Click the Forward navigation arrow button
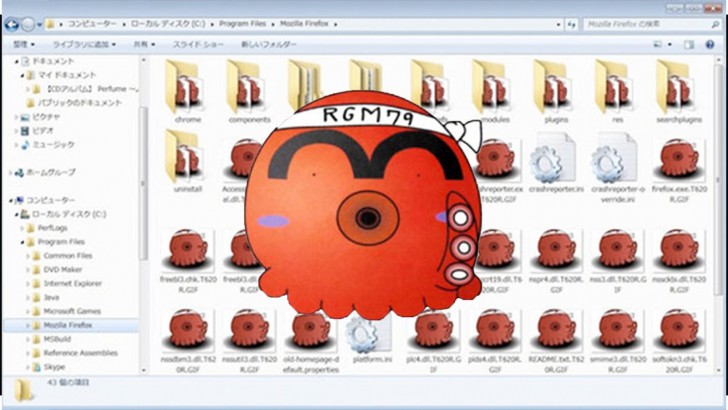This screenshot has width=728, height=410. [28, 24]
